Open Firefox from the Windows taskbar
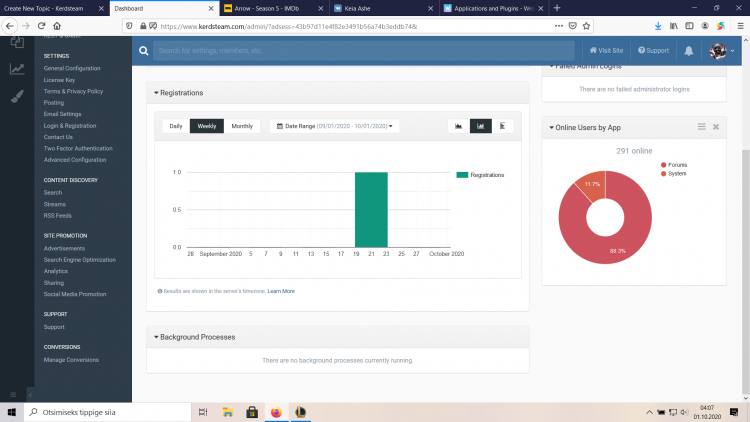This screenshot has width=750, height=422. (x=277, y=411)
